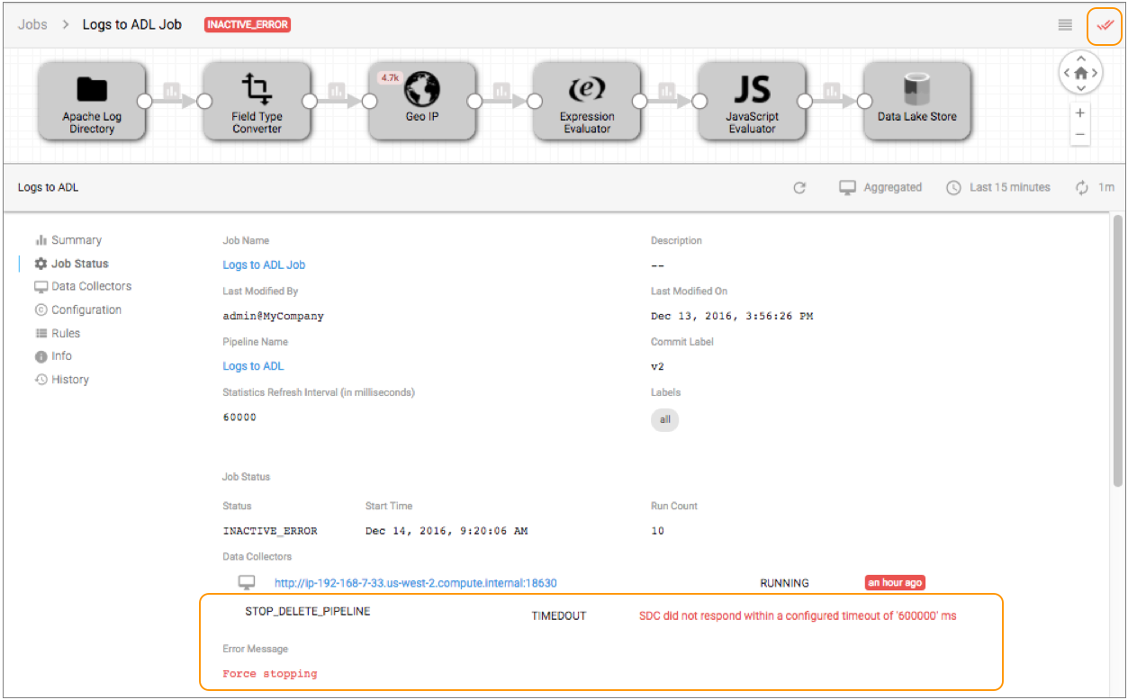
Task: Select the Expression Evaluator stage
Action: tap(587, 101)
